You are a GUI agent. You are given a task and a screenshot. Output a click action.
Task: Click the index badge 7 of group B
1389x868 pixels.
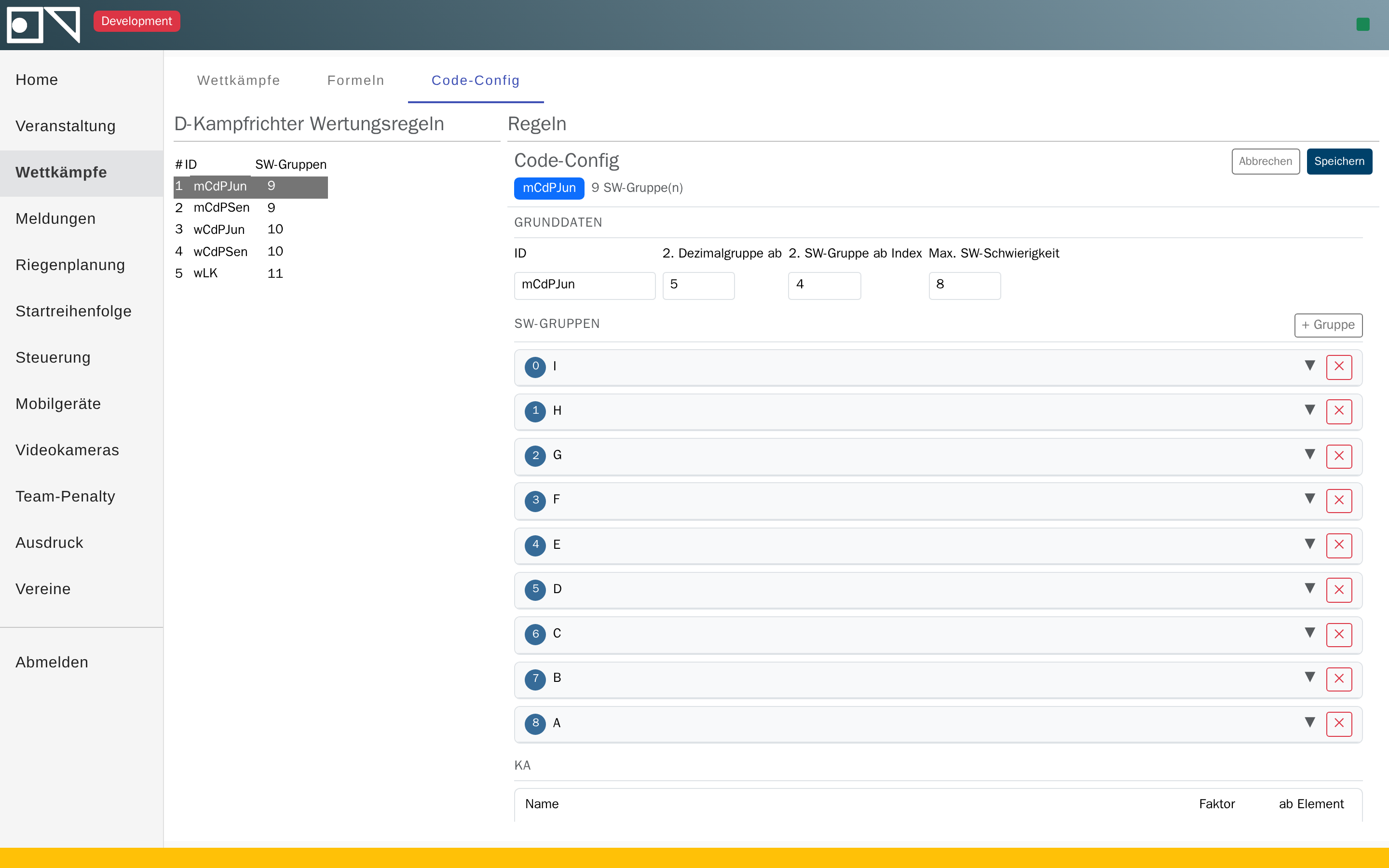tap(535, 679)
